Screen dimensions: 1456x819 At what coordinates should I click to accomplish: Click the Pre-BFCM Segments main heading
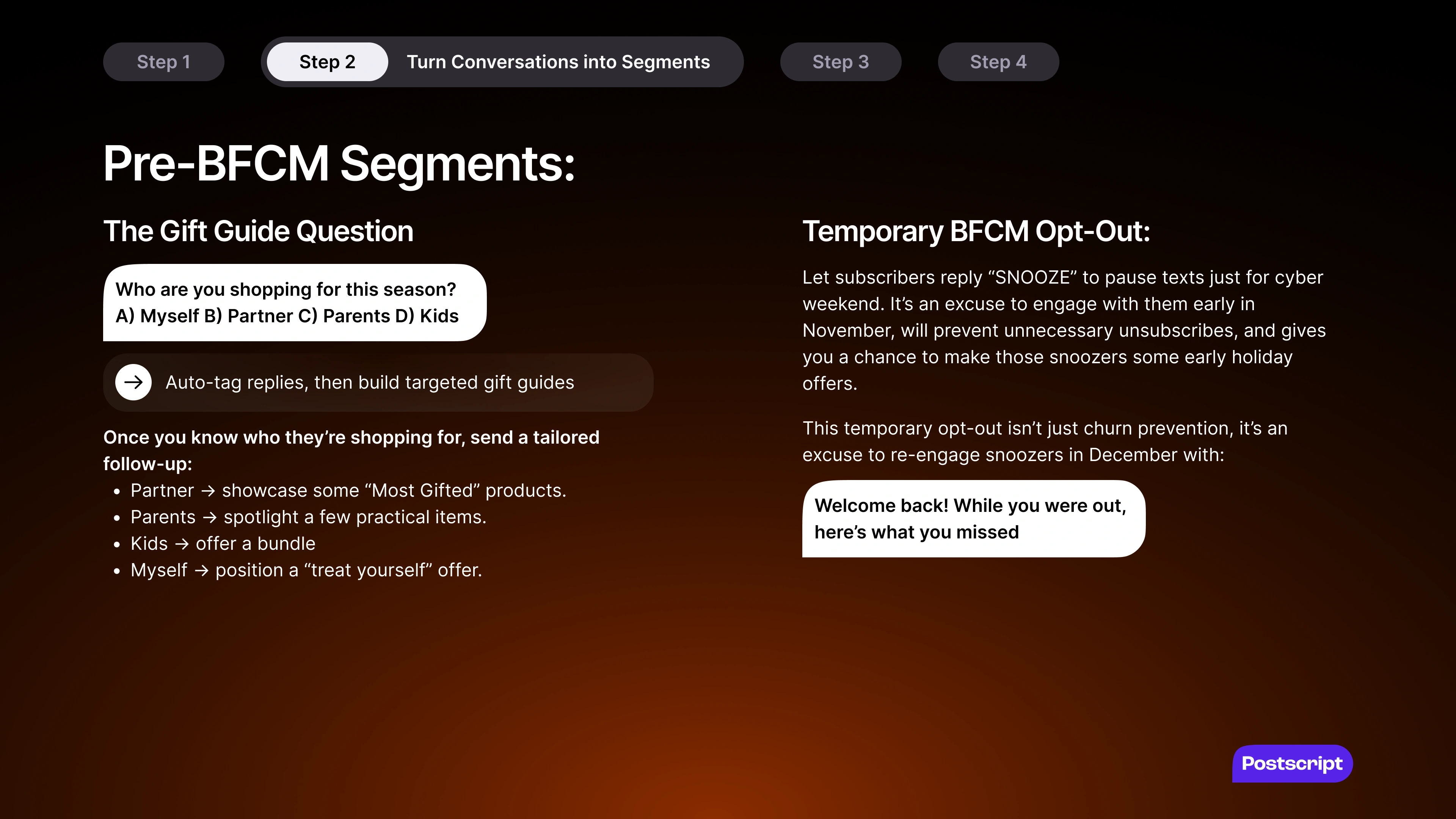(x=339, y=163)
